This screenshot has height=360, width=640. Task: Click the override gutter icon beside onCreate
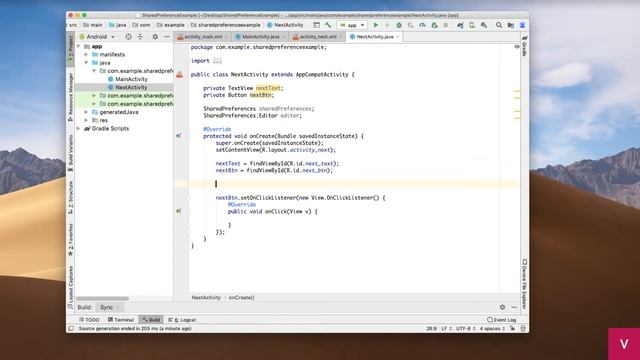178,136
